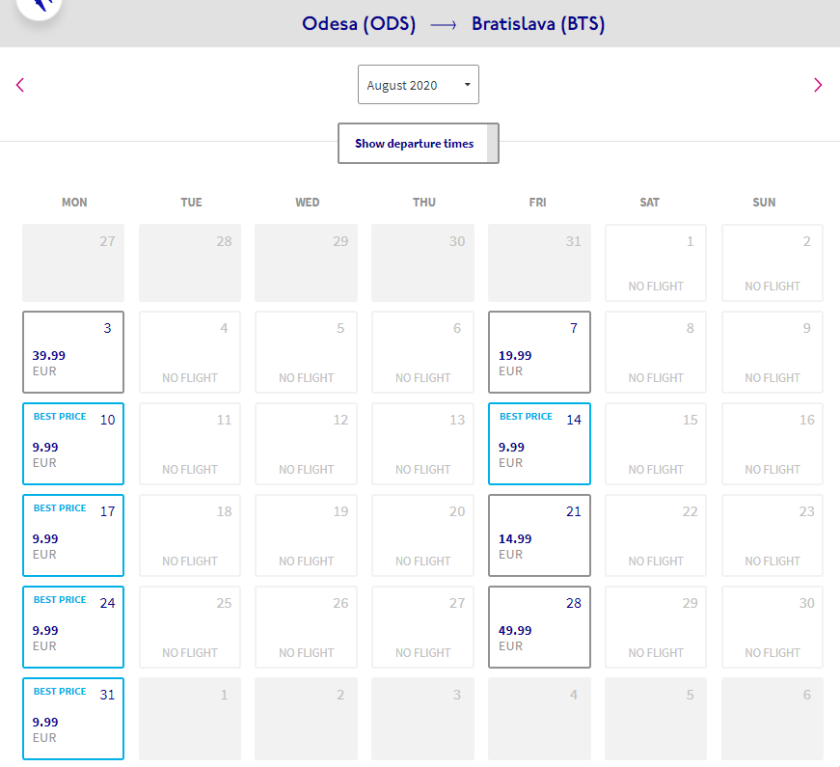Choose the August 31 best price flight
The height and width of the screenshot is (767, 840).
coord(73,718)
